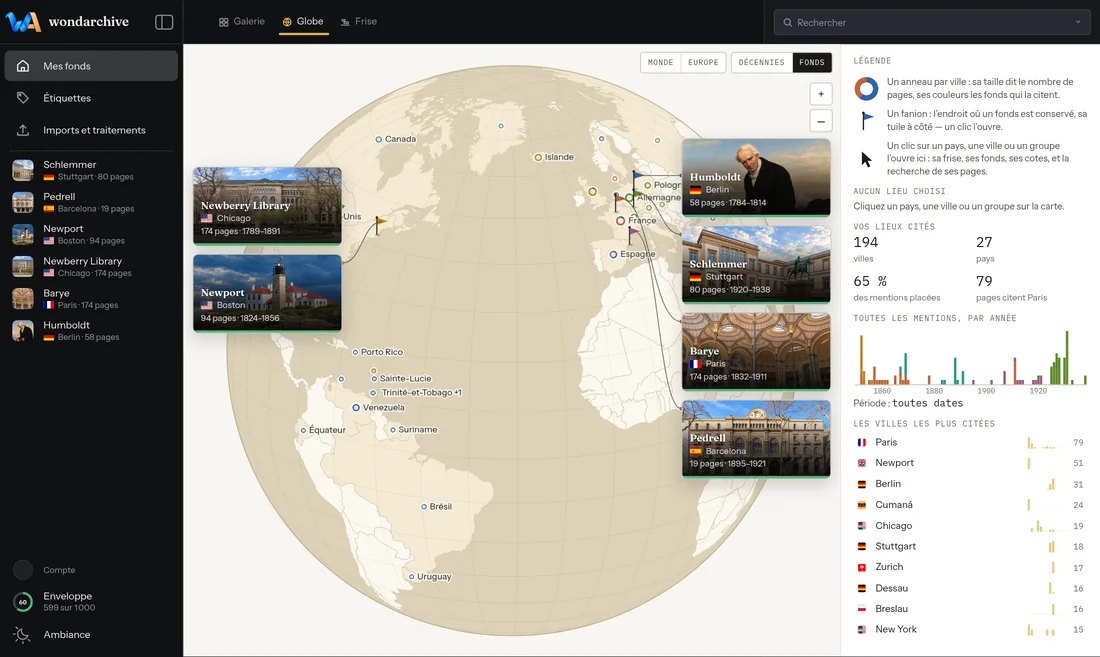The height and width of the screenshot is (657, 1100).
Task: Click the Porto Rico marker on the globe
Action: 355,352
